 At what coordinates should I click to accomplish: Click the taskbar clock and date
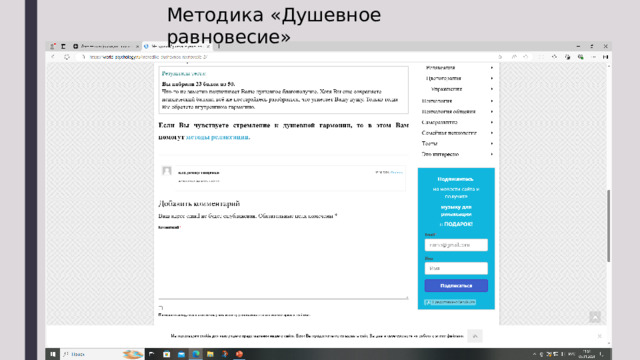(587, 354)
